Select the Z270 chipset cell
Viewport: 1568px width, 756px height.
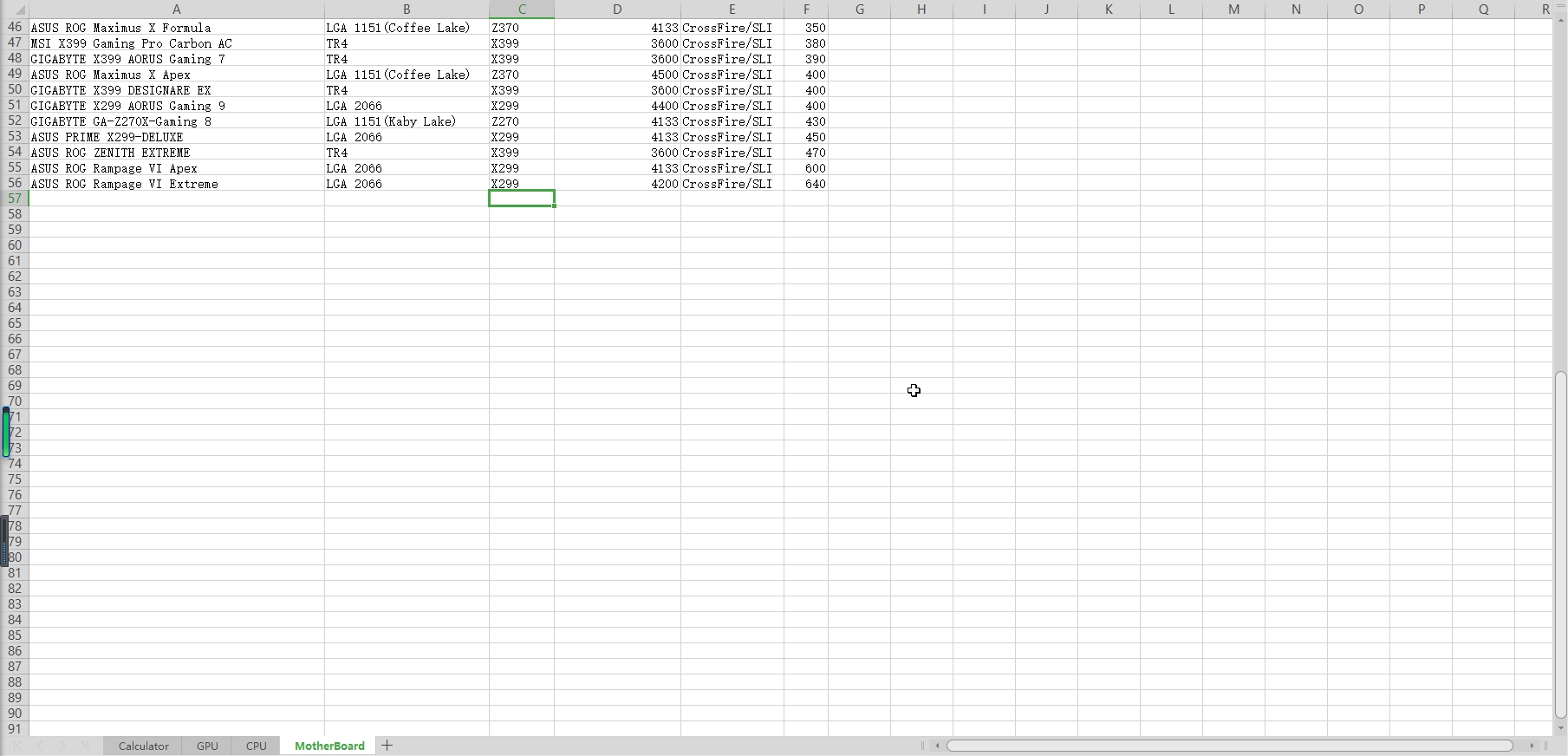click(522, 121)
